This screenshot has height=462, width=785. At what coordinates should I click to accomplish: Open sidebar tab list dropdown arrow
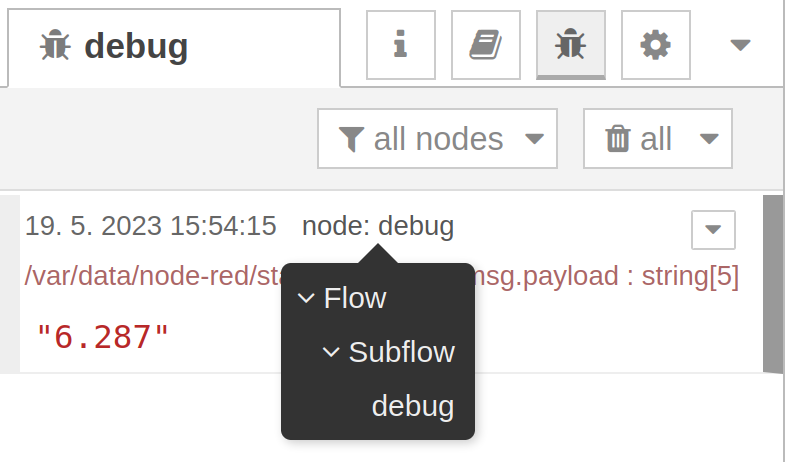click(740, 46)
